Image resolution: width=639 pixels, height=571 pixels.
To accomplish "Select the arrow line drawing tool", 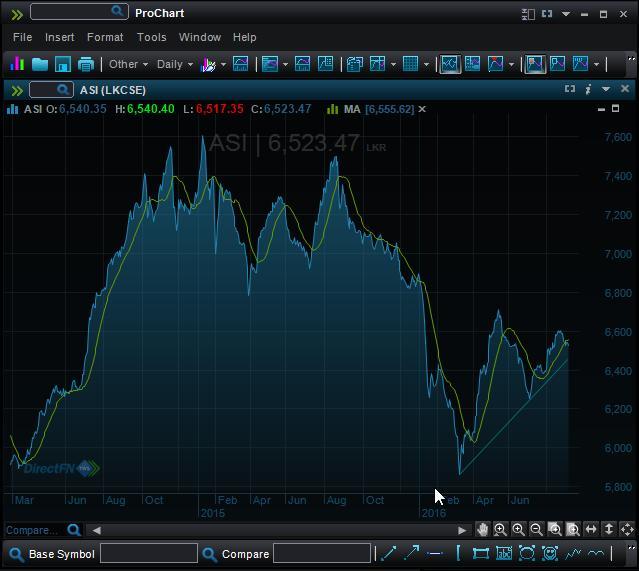I will (x=412, y=553).
